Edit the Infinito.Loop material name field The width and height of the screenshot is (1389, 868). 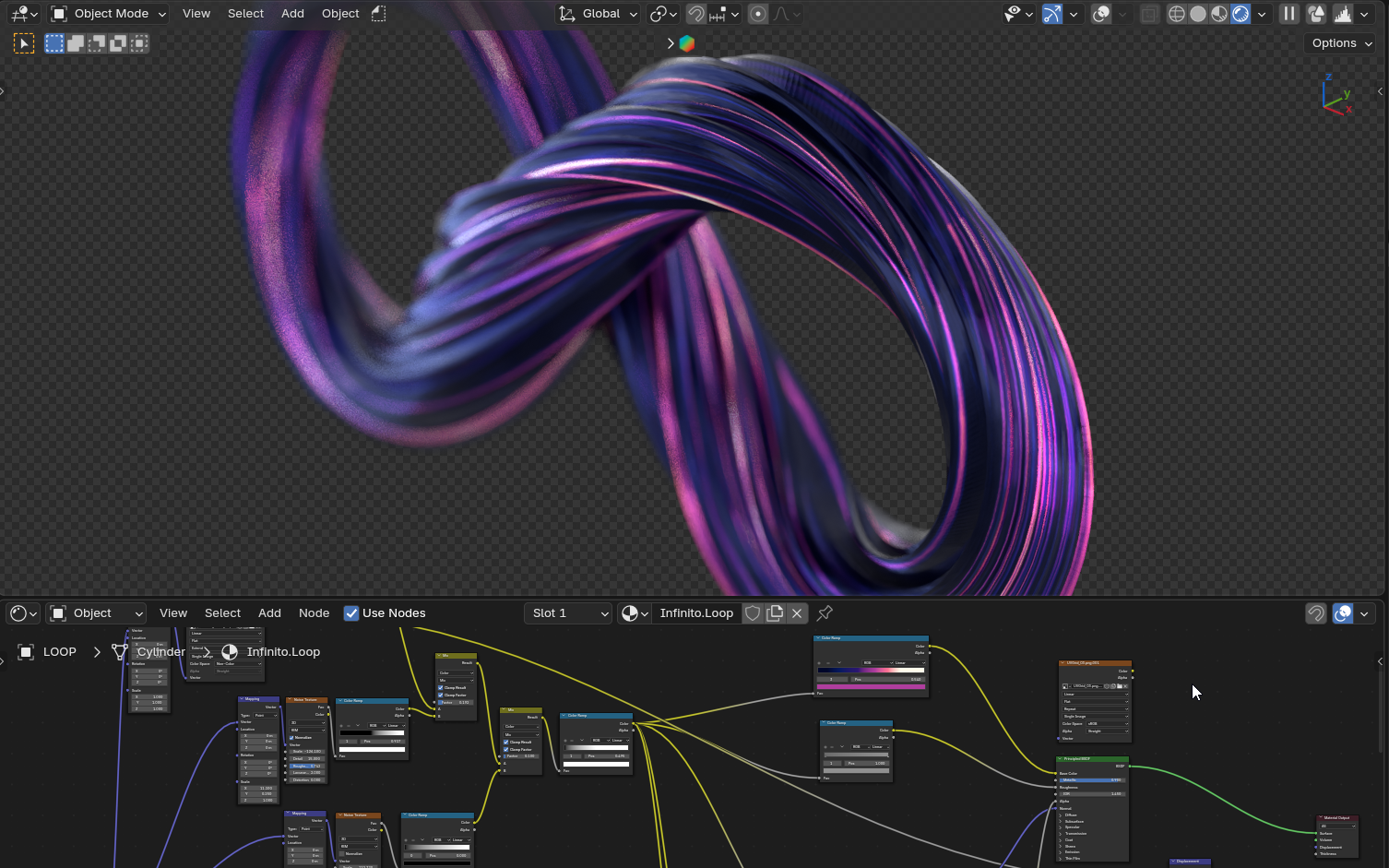point(696,613)
